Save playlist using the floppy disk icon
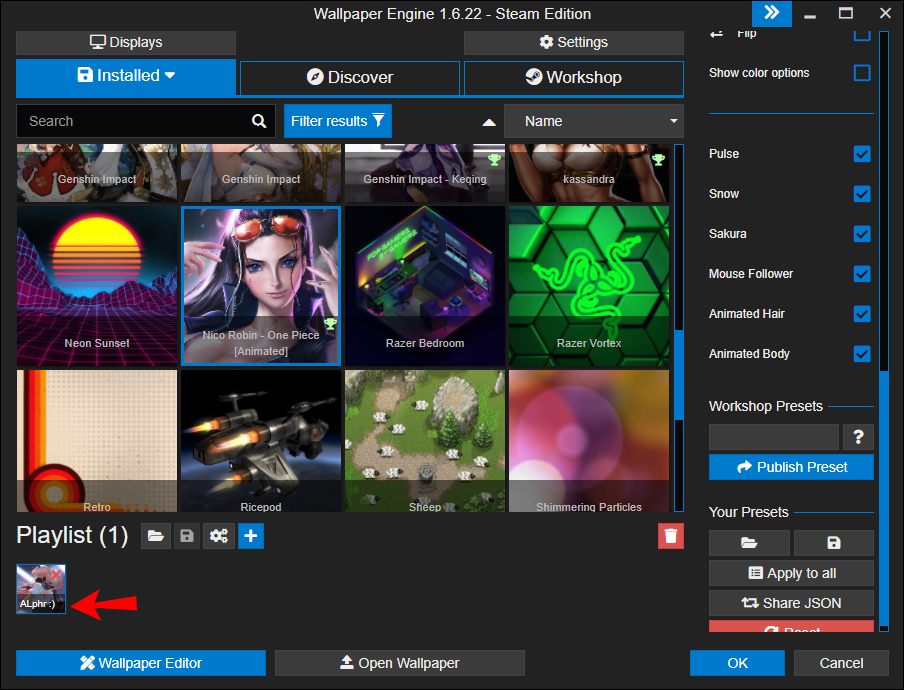Image resolution: width=904 pixels, height=690 pixels. point(187,537)
